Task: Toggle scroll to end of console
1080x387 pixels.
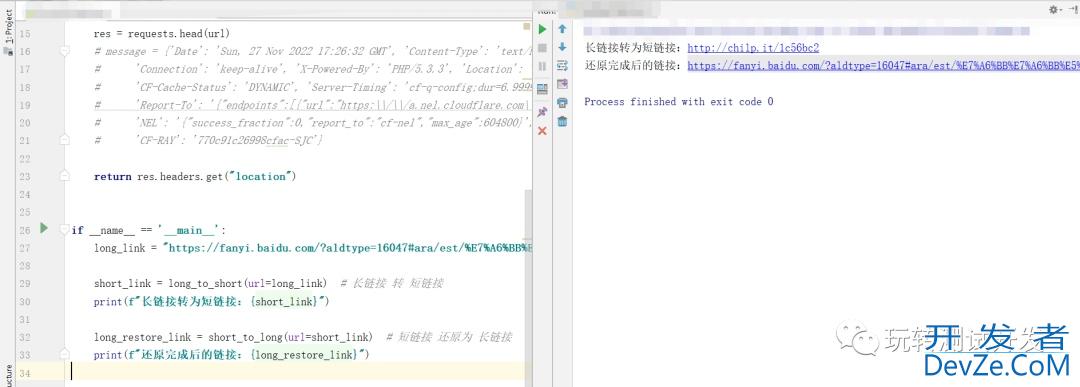Action: pos(562,84)
